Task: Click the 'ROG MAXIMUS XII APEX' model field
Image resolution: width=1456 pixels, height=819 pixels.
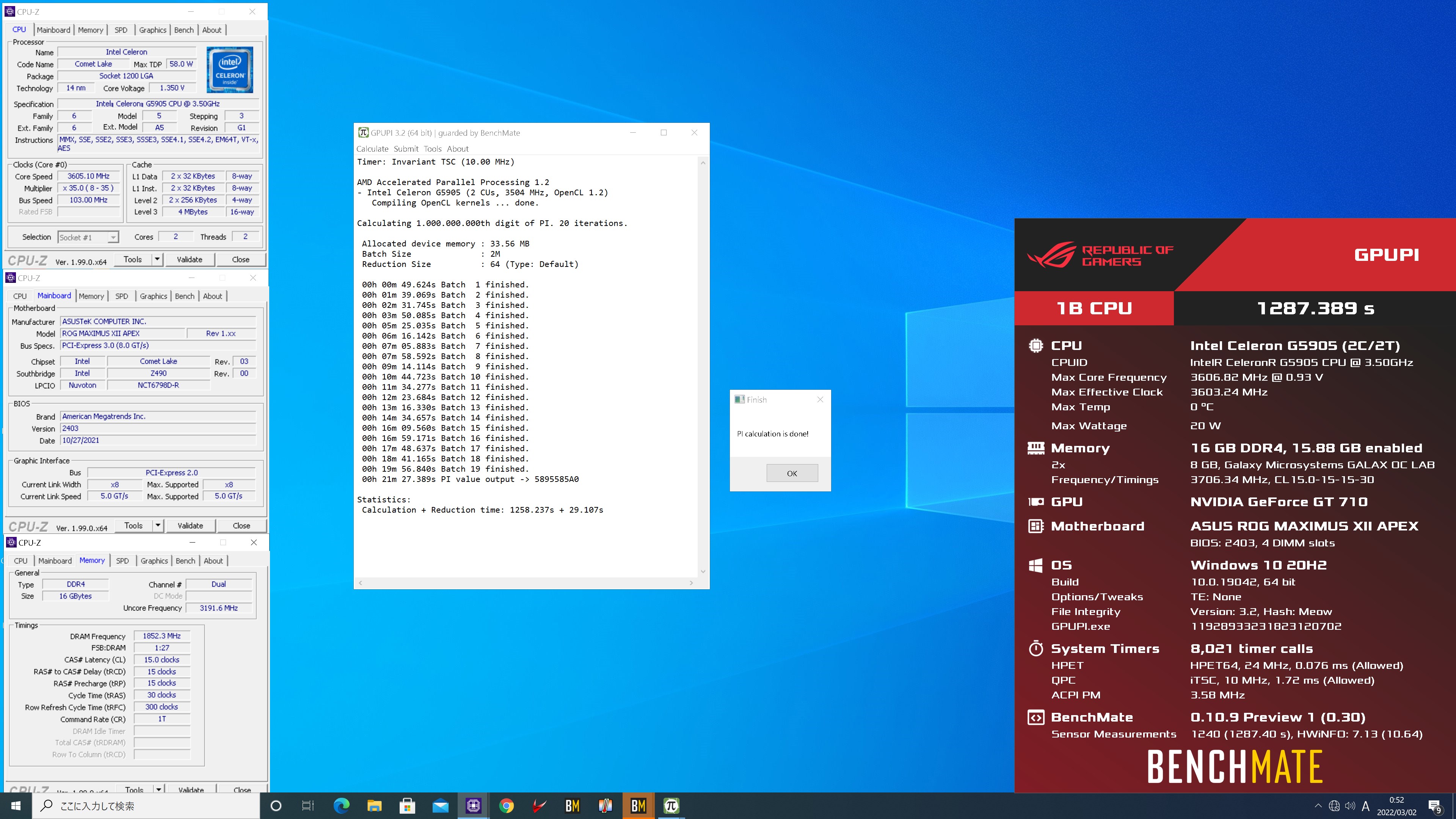Action: (122, 334)
